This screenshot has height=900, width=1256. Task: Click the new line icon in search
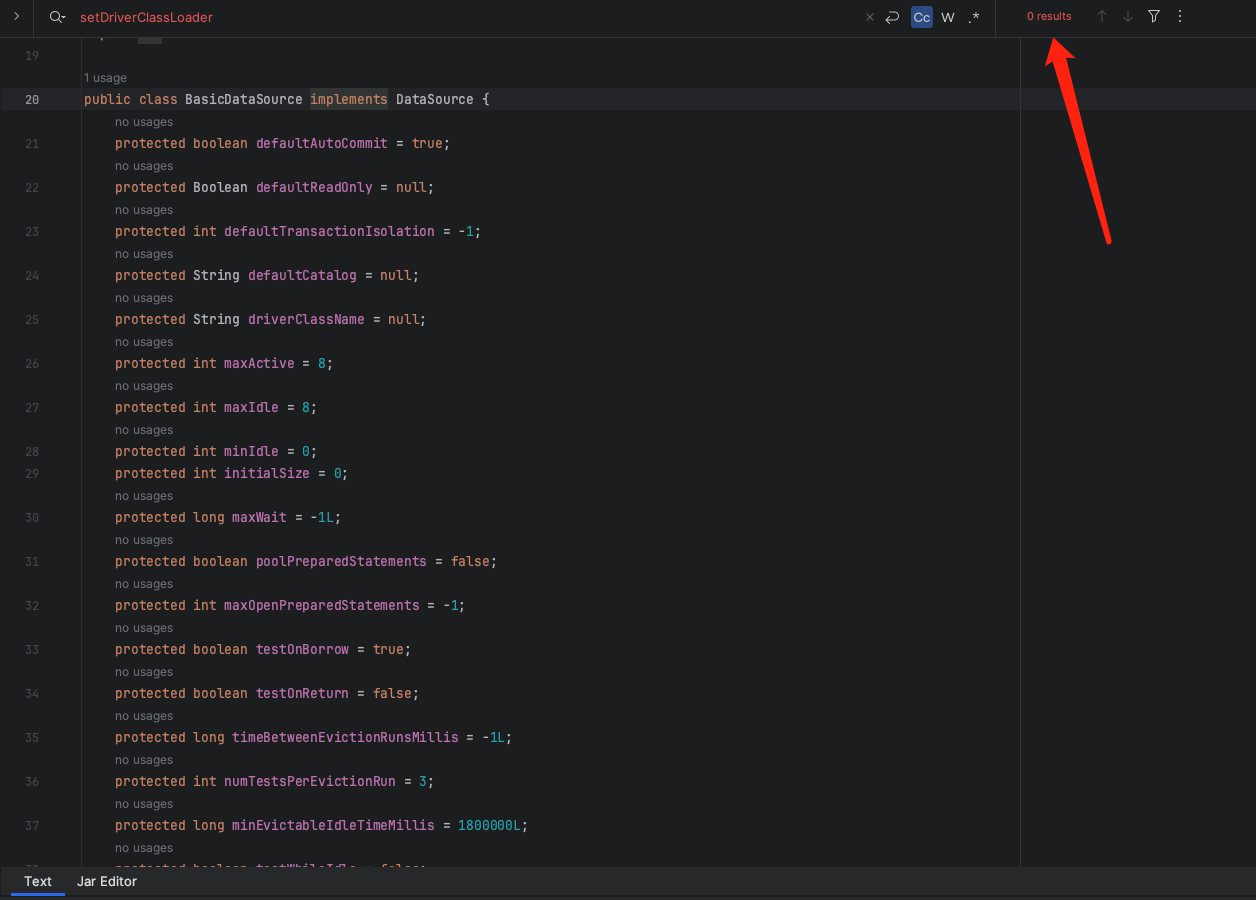(892, 17)
